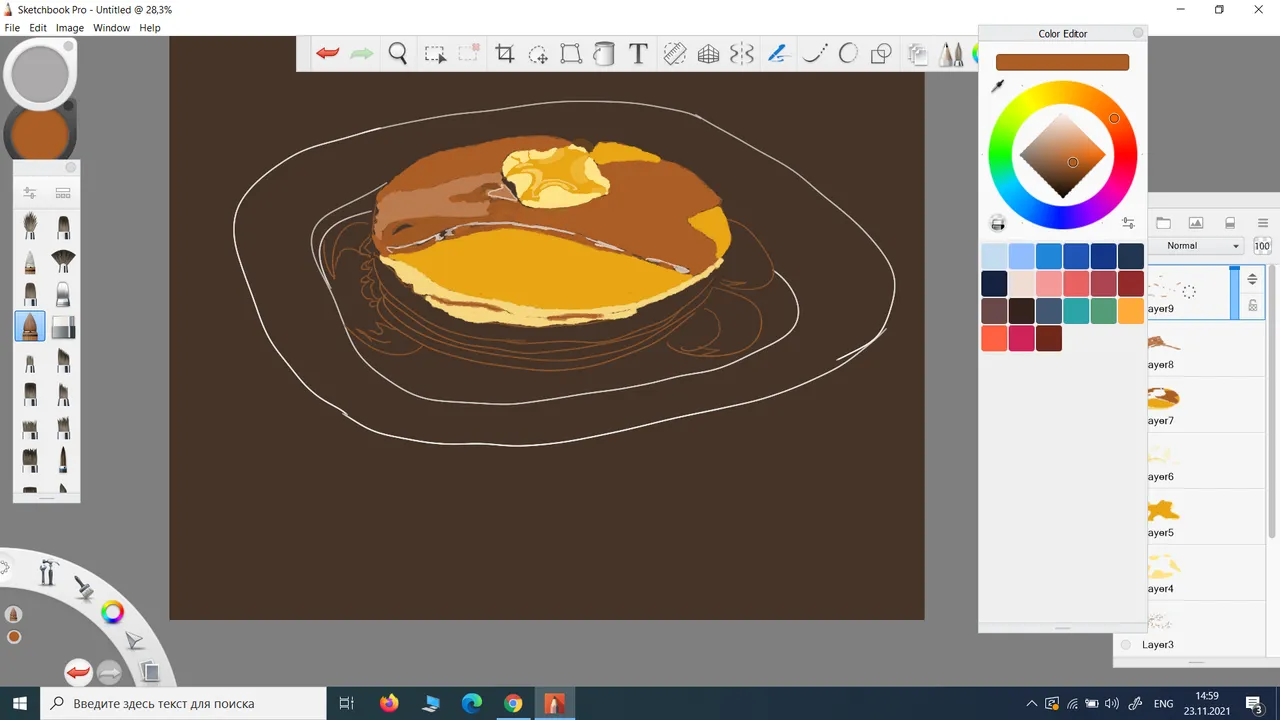This screenshot has width=1280, height=720.
Task: Toggle visibility circle for Layer3
Action: (x=1126, y=645)
